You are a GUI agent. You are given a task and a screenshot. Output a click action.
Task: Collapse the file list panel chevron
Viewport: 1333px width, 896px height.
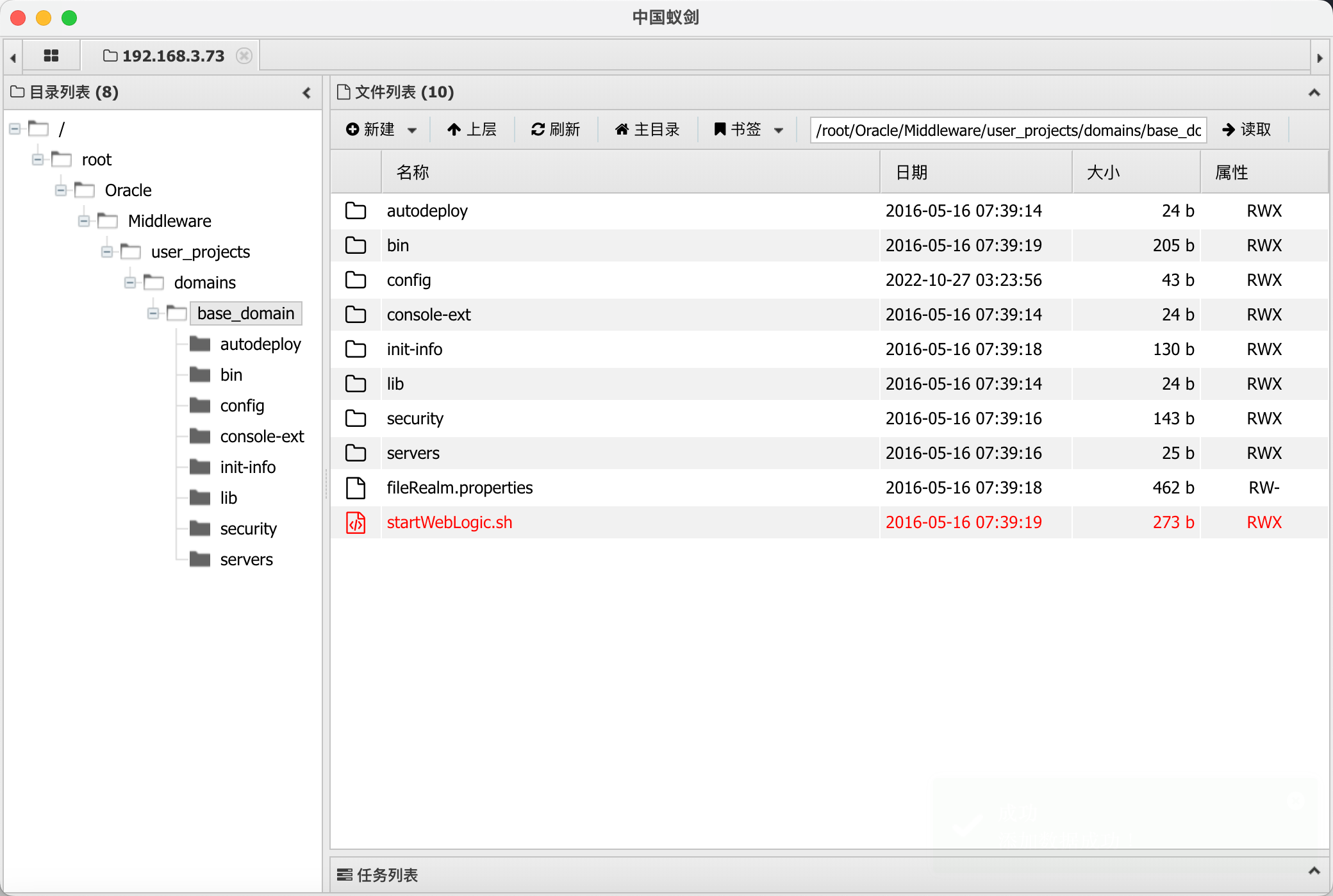1314,93
